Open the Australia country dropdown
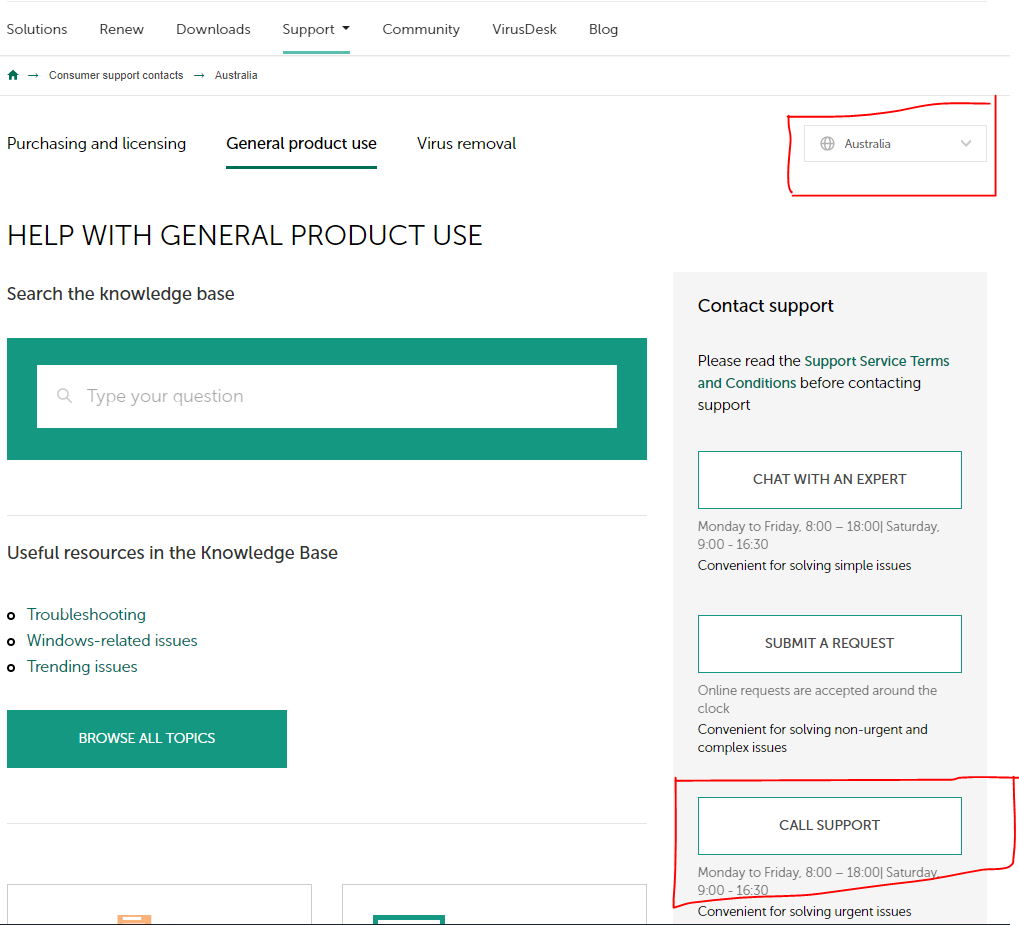 click(x=895, y=144)
